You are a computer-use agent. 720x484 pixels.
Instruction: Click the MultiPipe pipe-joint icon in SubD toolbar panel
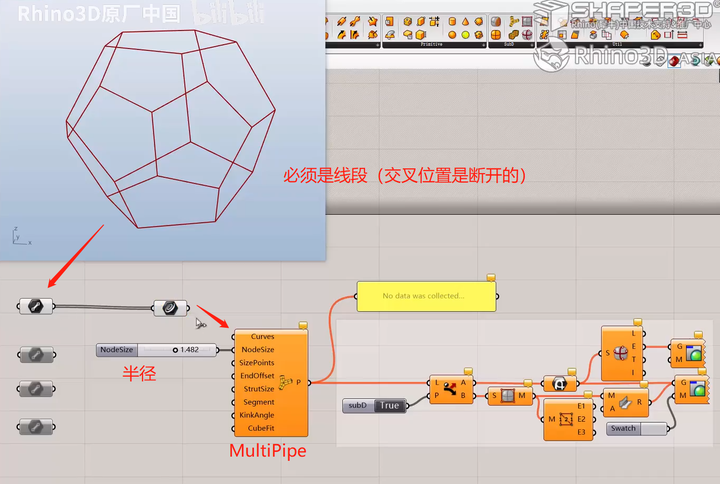tap(513, 21)
